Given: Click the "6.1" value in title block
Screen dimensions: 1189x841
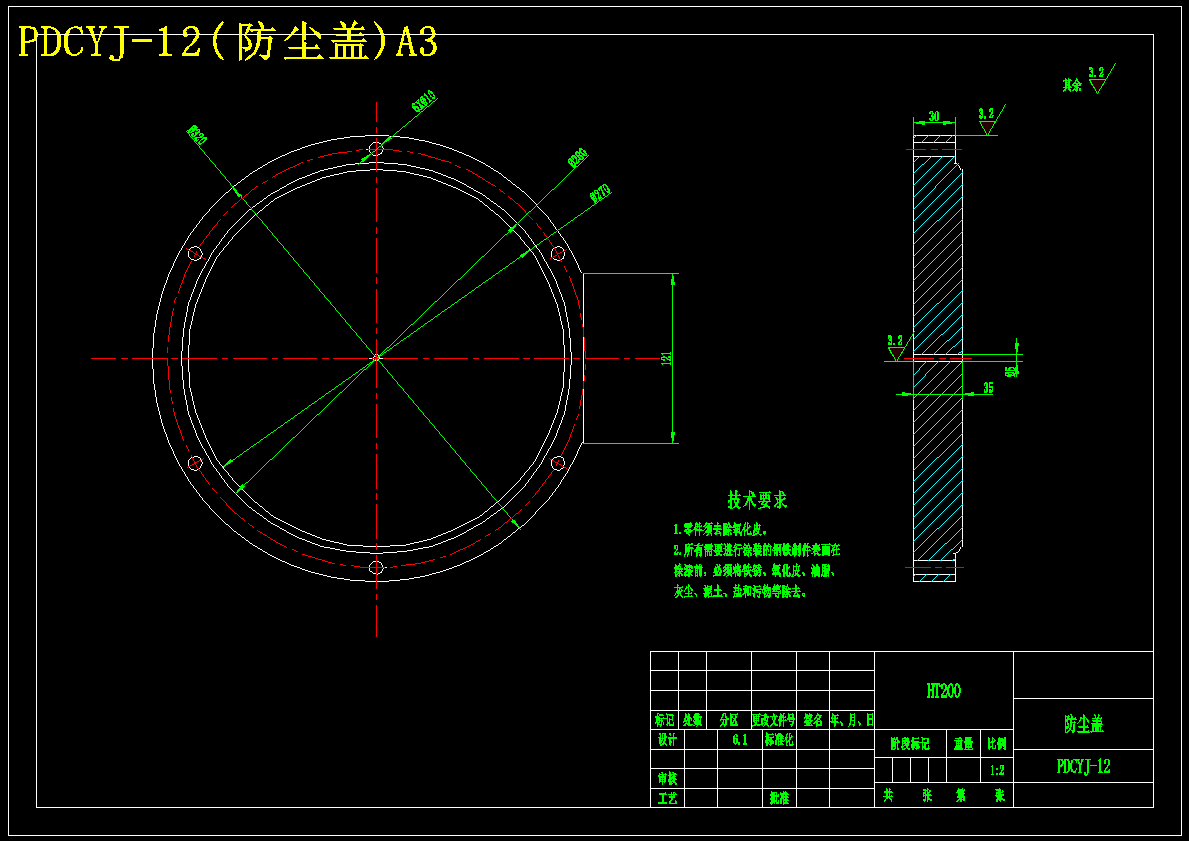Looking at the screenshot, I should pyautogui.click(x=740, y=739).
